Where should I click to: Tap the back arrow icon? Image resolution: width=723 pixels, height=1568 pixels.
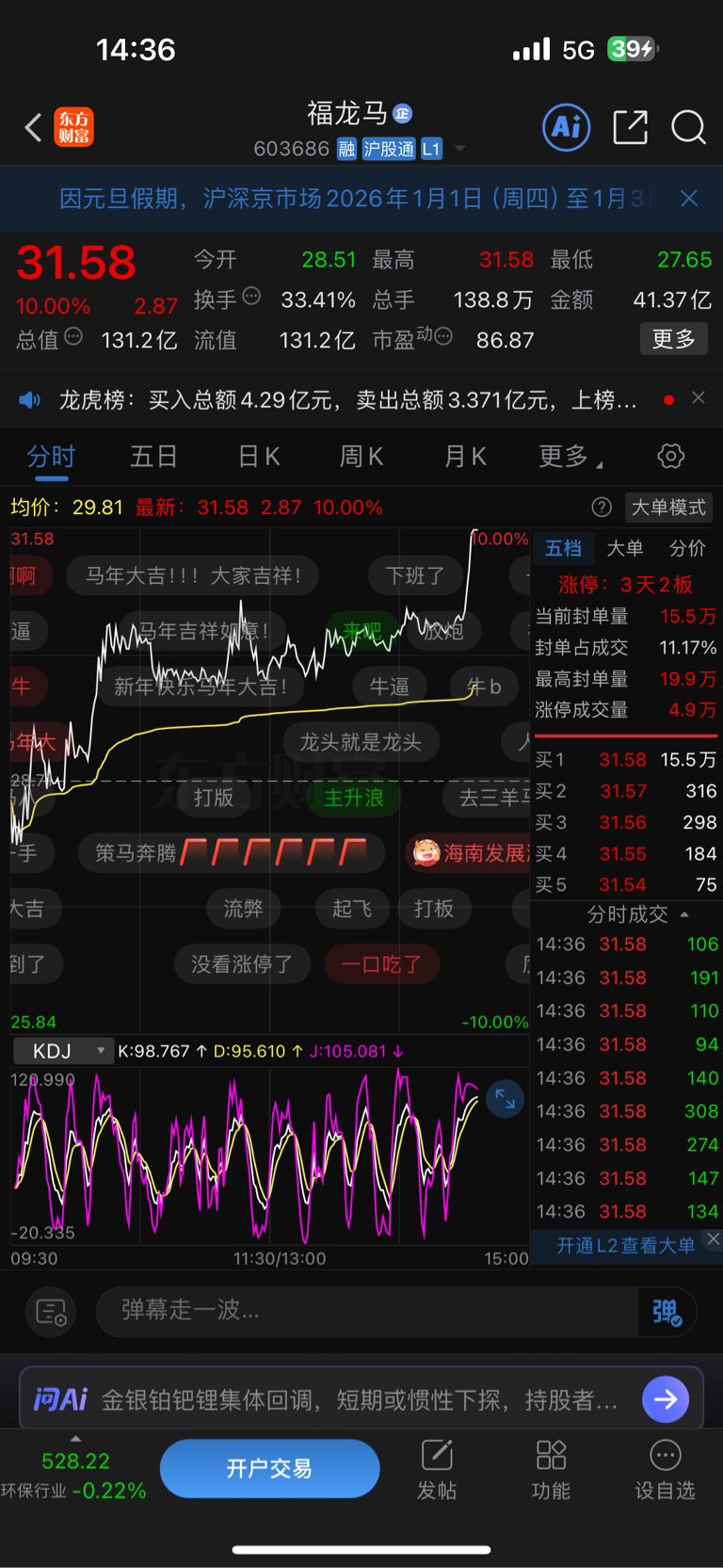pyautogui.click(x=33, y=127)
